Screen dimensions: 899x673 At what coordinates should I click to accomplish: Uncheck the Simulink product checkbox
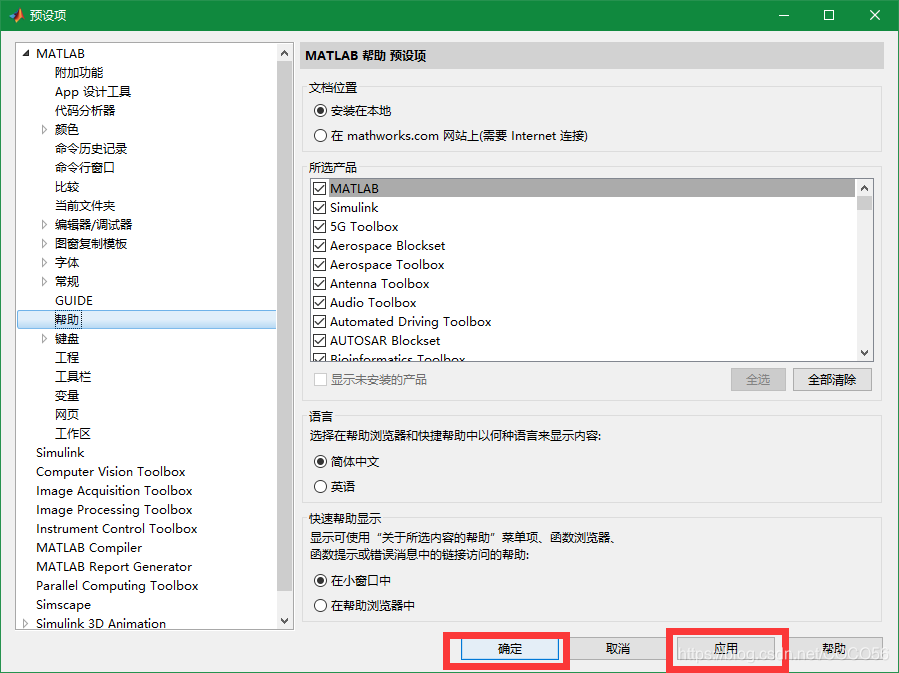point(319,208)
